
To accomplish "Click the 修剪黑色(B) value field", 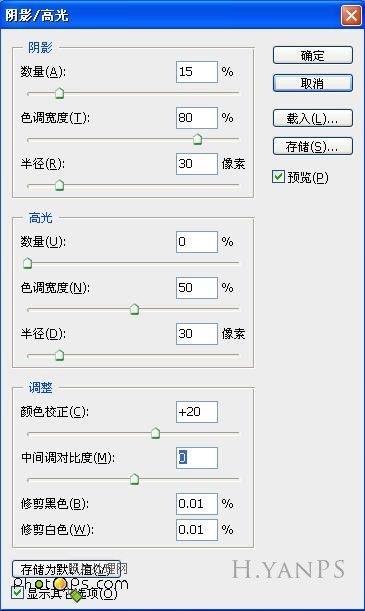I will click(x=197, y=504).
